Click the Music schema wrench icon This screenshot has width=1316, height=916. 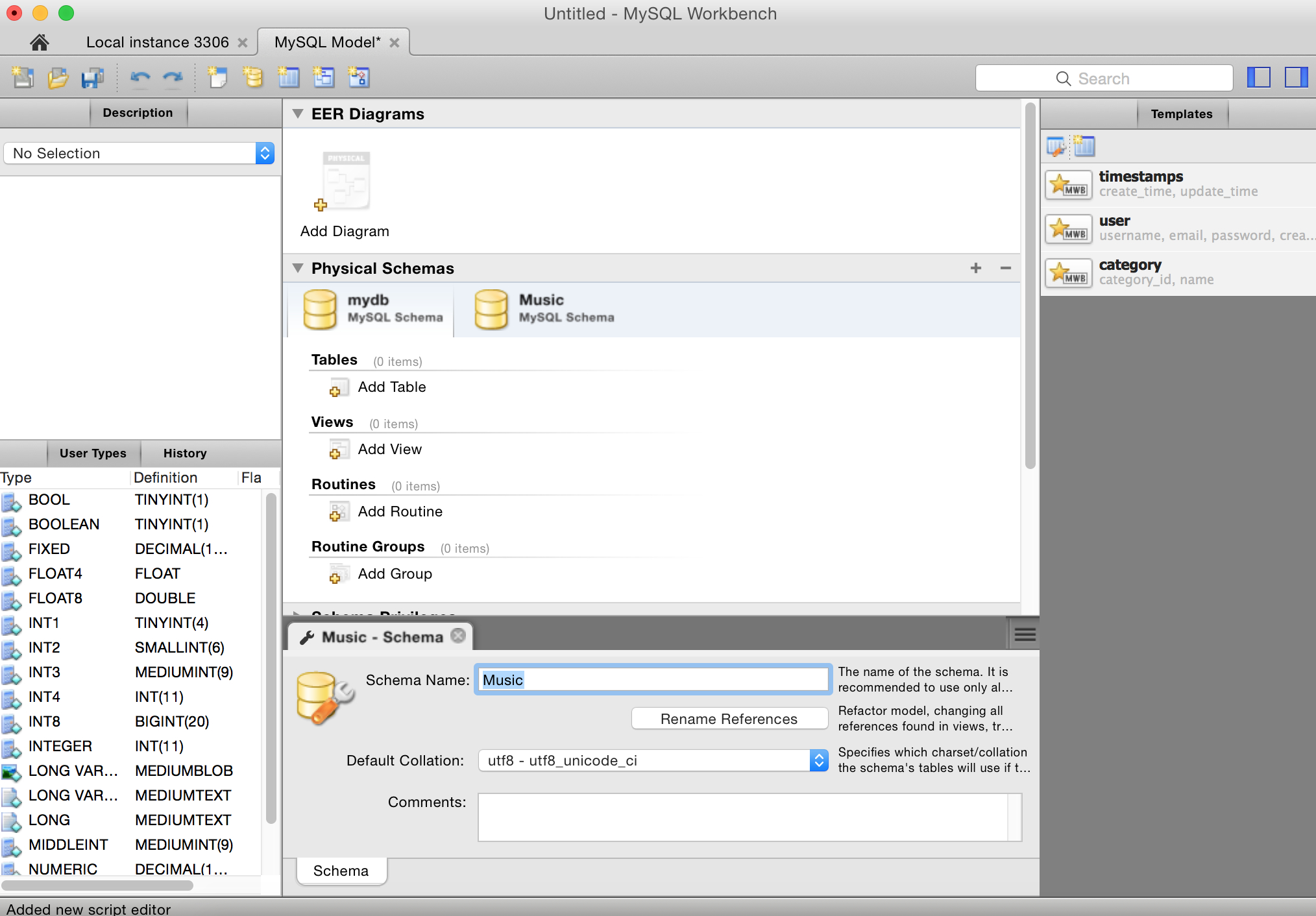(x=308, y=636)
